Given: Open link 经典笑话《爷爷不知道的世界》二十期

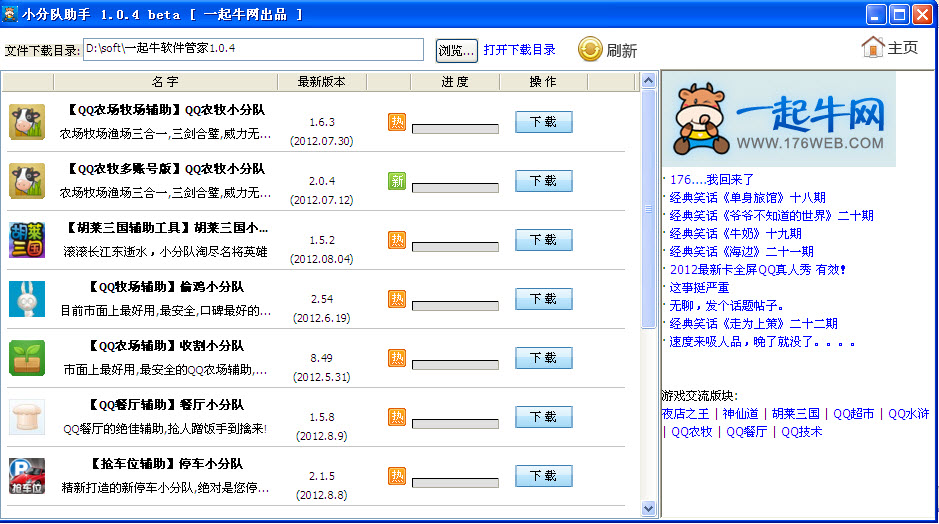Looking at the screenshot, I should [x=771, y=216].
